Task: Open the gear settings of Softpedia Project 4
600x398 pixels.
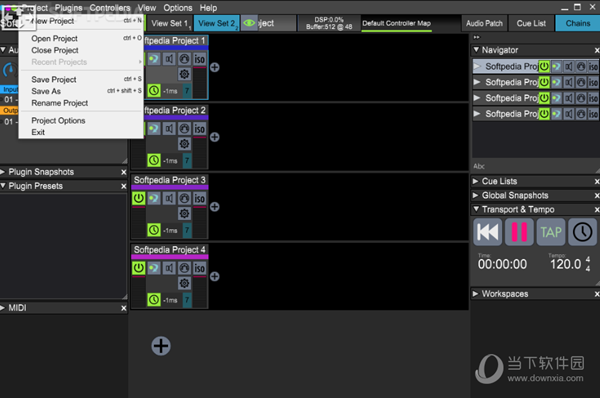Action: (x=184, y=283)
